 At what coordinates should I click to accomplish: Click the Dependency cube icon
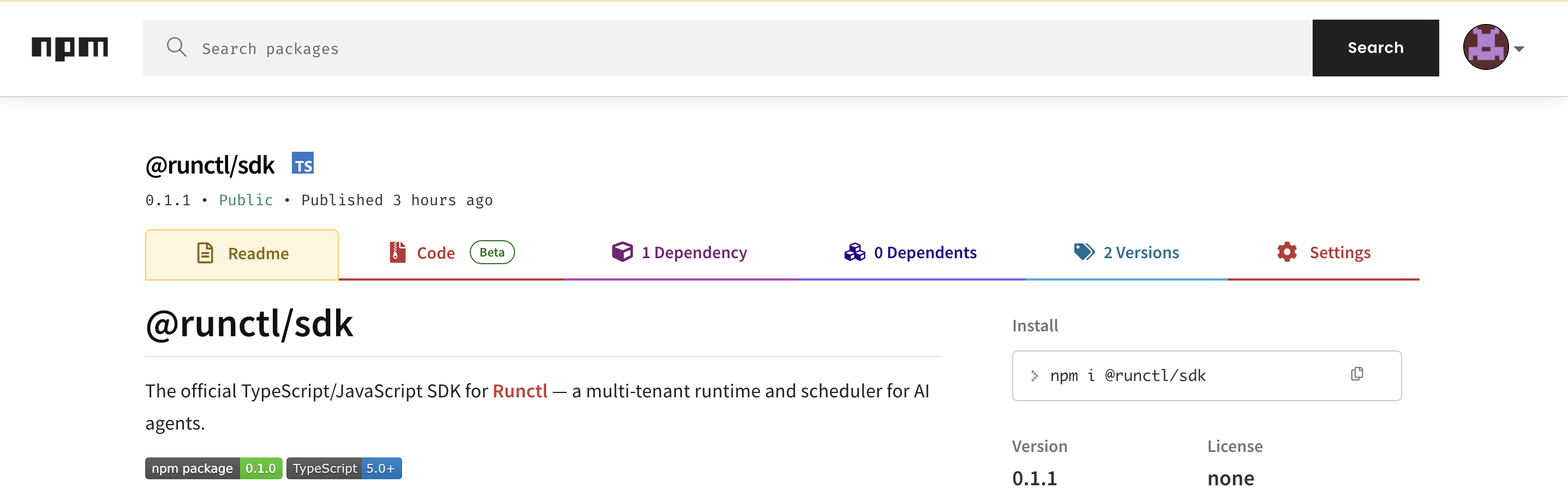point(622,252)
